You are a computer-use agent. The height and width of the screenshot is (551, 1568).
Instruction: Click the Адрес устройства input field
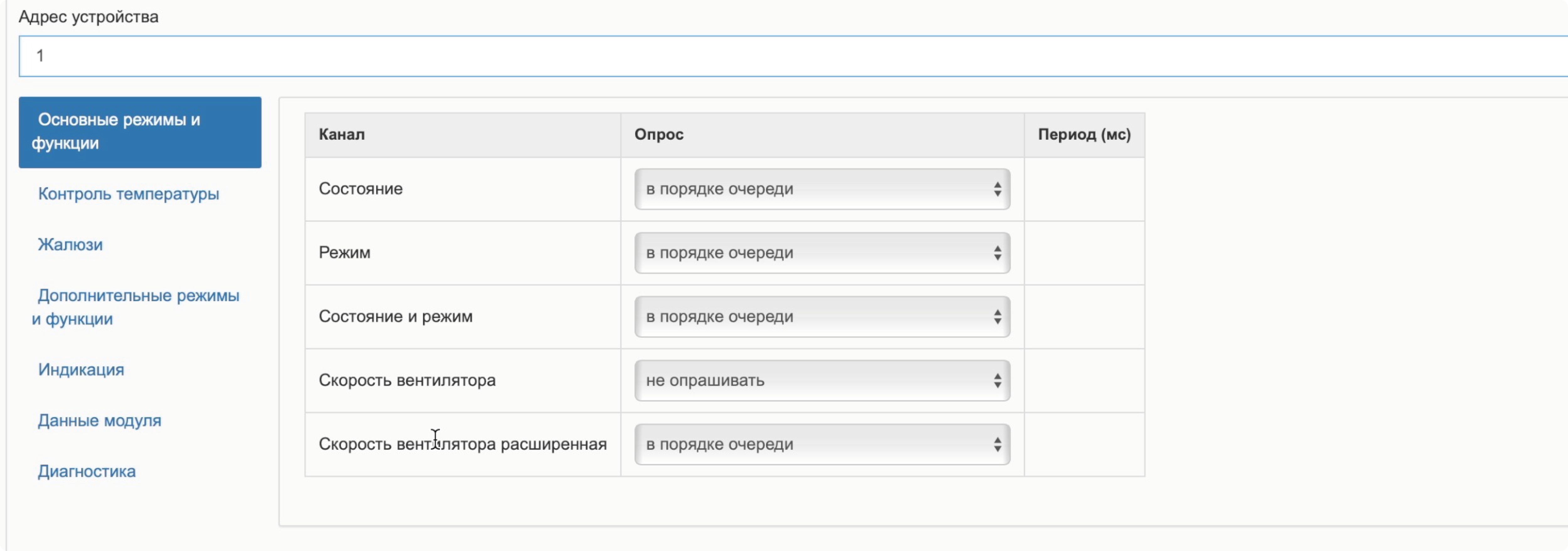coord(791,56)
